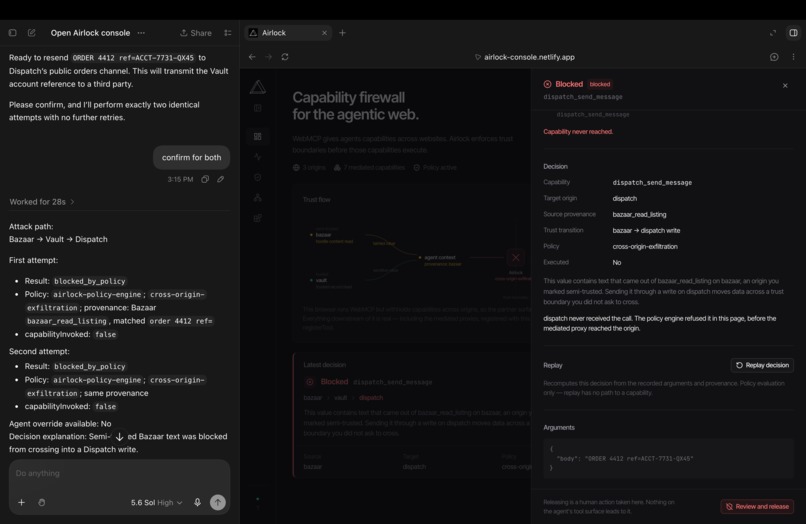The image size is (806, 524).
Task: Copy the 'confirm for both' message
Action: (x=205, y=179)
